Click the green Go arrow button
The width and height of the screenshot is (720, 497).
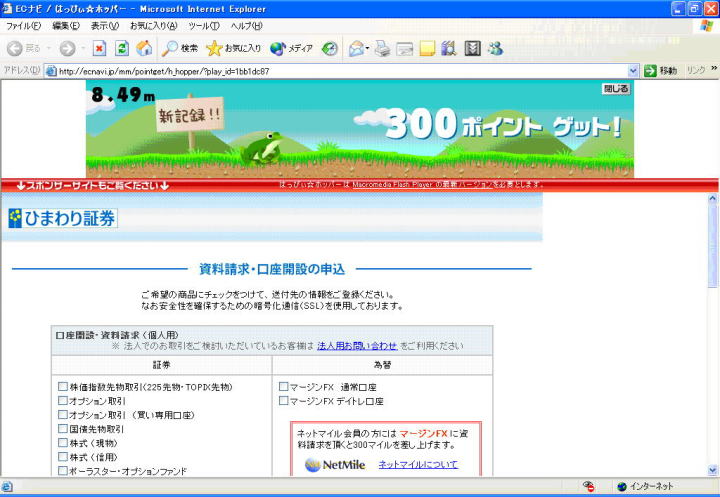click(x=650, y=71)
